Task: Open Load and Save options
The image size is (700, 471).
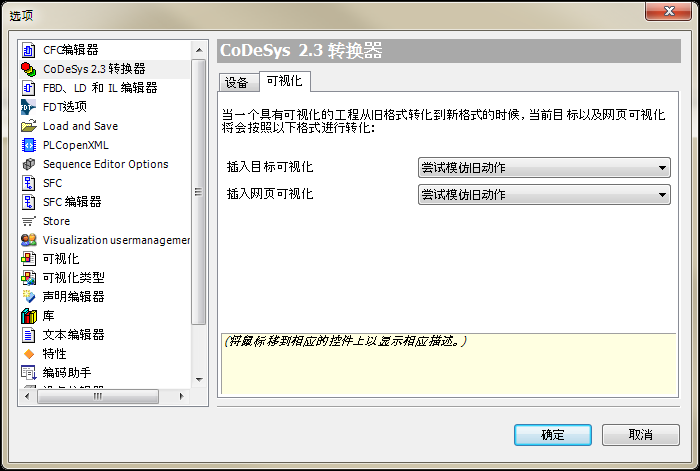Action: pos(80,126)
